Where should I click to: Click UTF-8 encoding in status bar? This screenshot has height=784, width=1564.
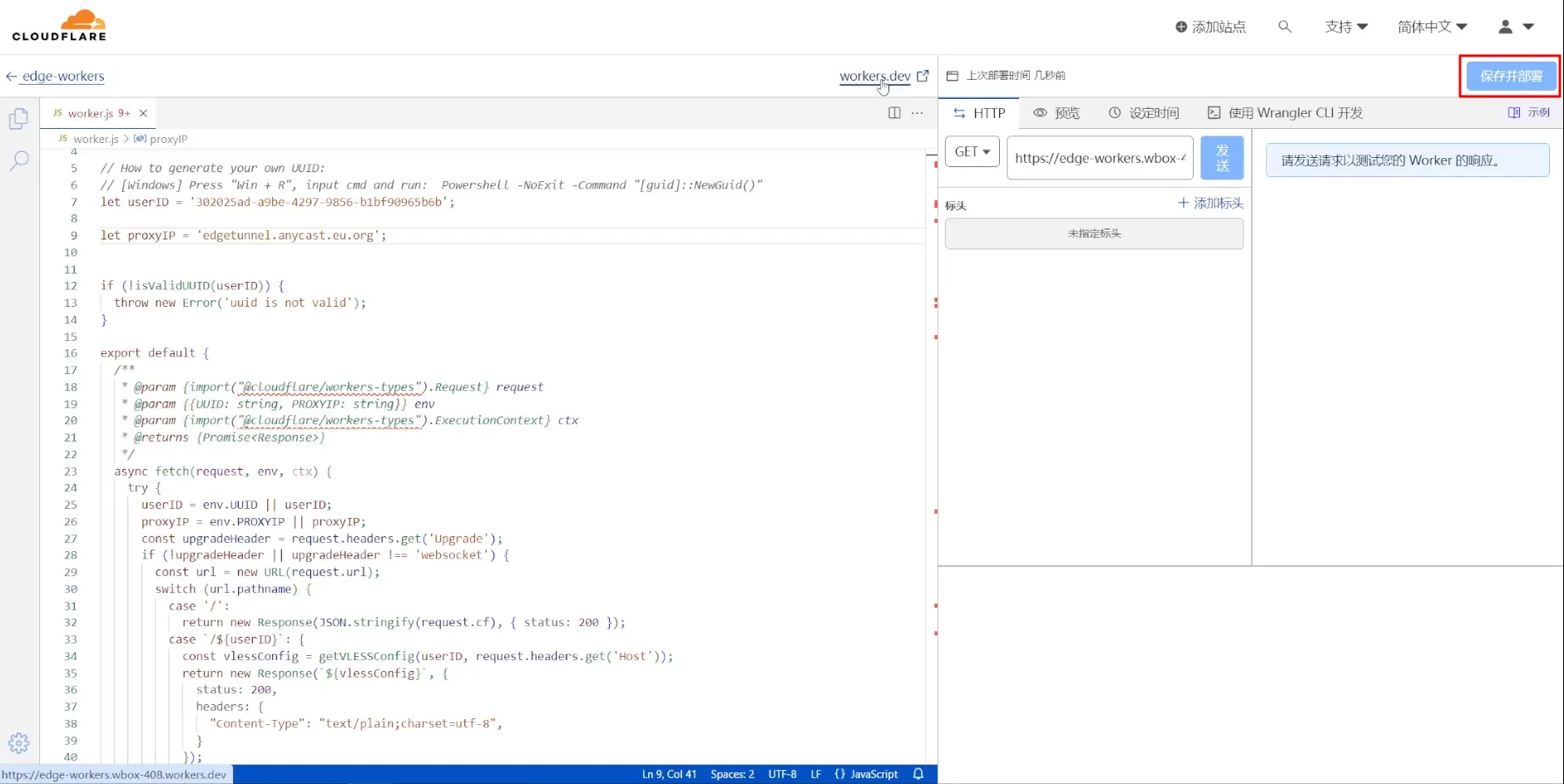782,774
